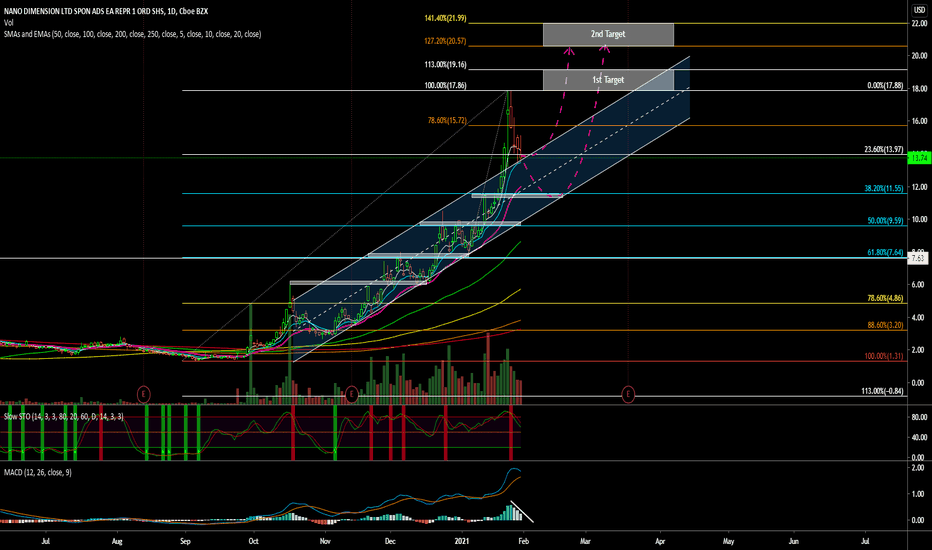The image size is (932, 550).
Task: Click the 23.60%(13.97) retracement label
Action: [884, 150]
